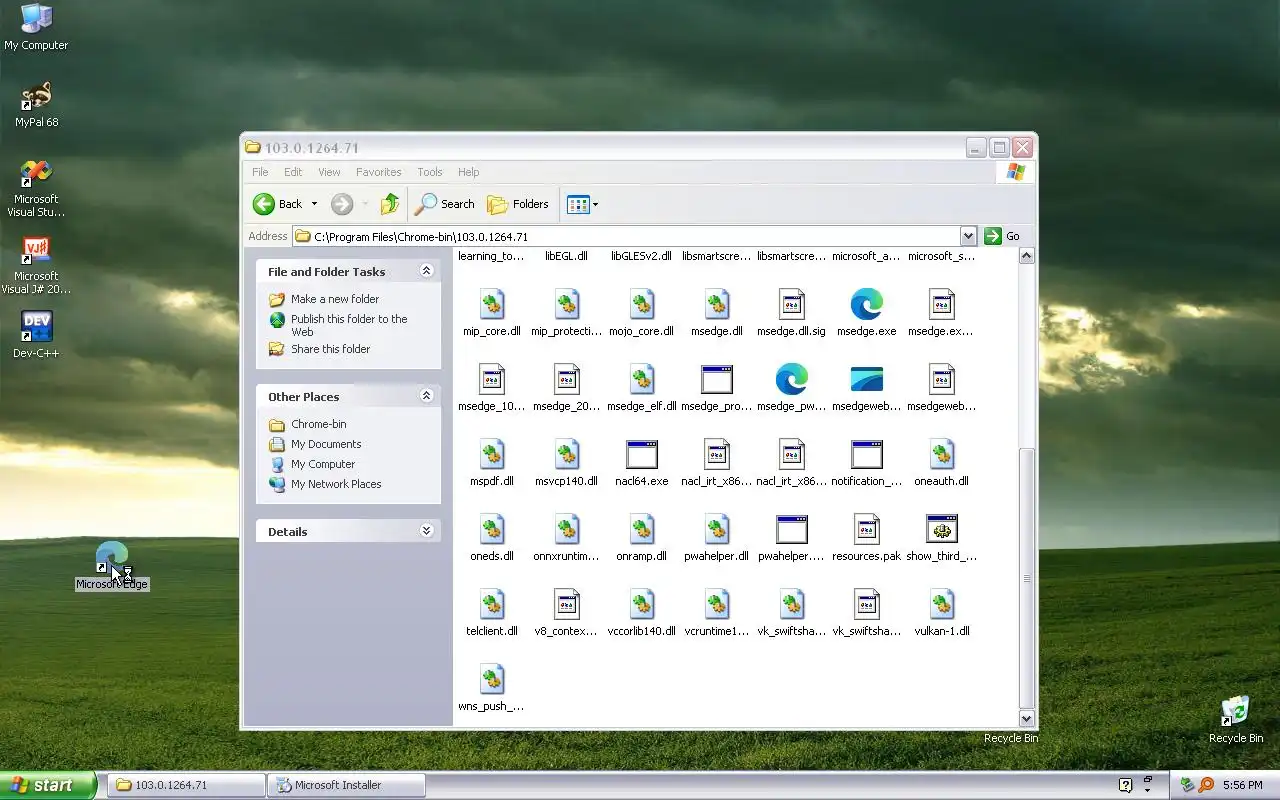Open the Help menu
The height and width of the screenshot is (800, 1280).
[468, 172]
